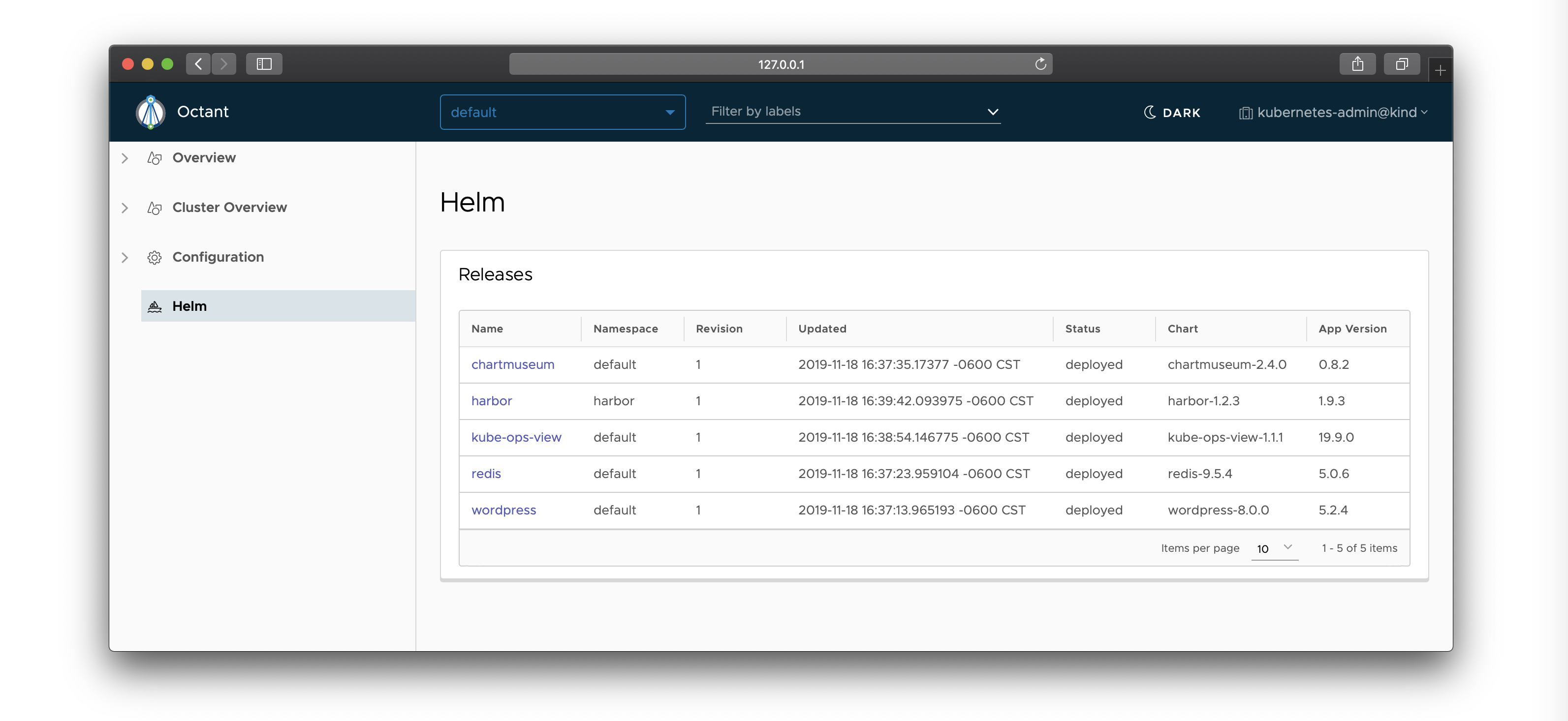Open the redis release link

pyautogui.click(x=486, y=474)
